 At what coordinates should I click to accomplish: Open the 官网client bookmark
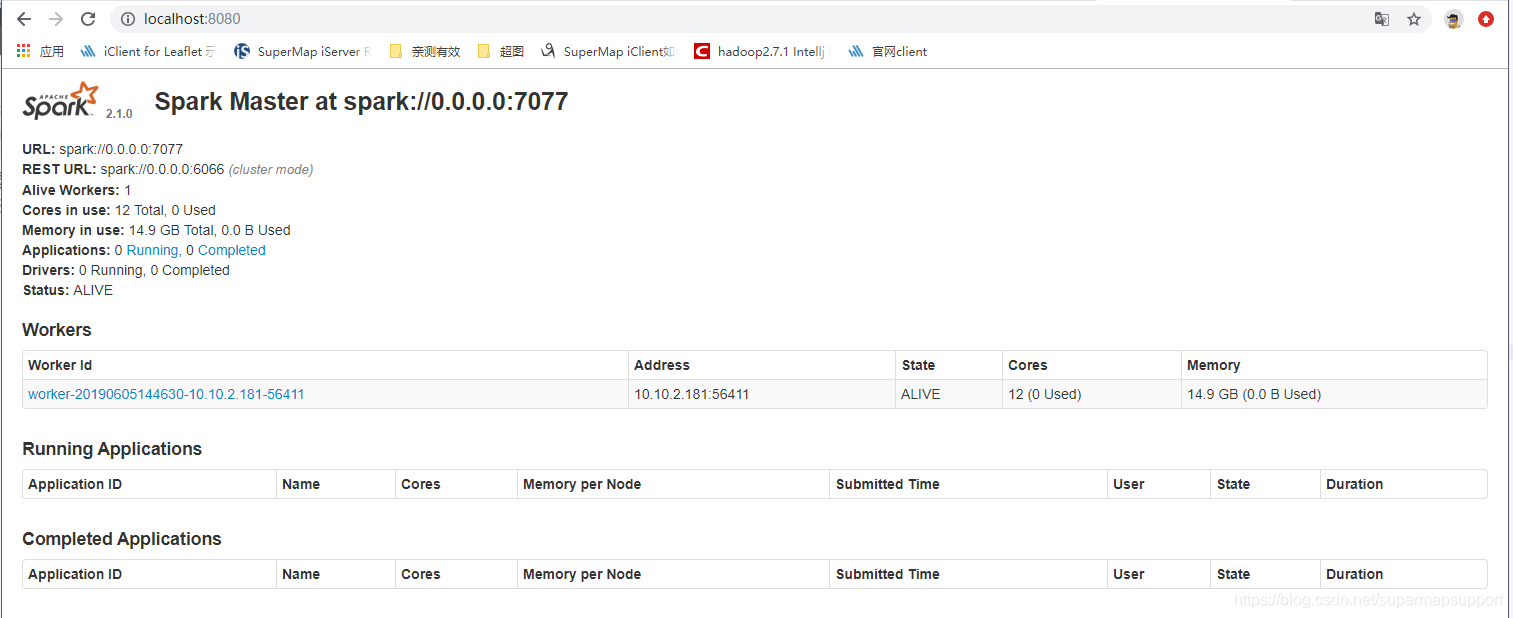pyautogui.click(x=887, y=51)
